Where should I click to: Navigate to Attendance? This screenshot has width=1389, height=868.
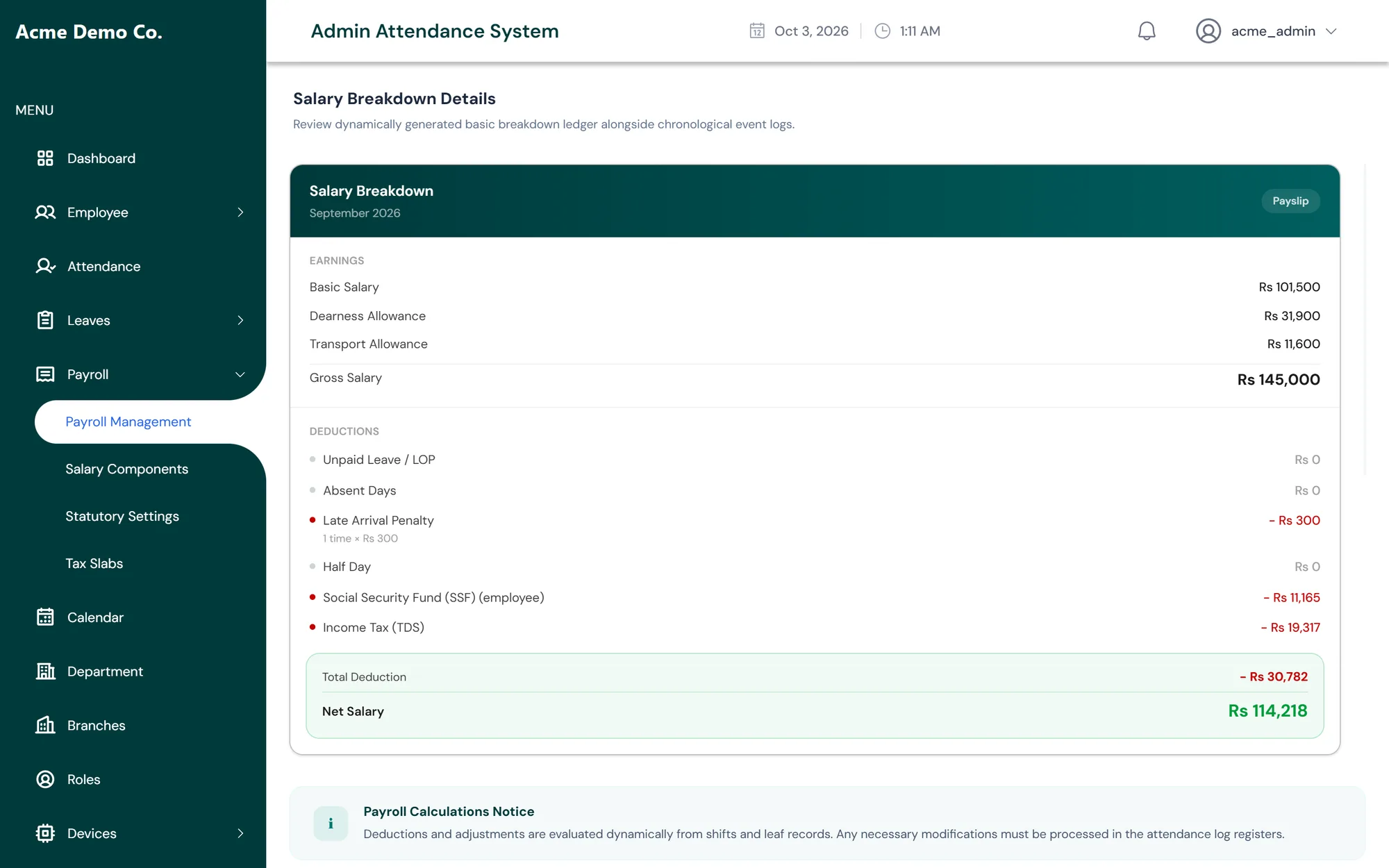point(104,267)
